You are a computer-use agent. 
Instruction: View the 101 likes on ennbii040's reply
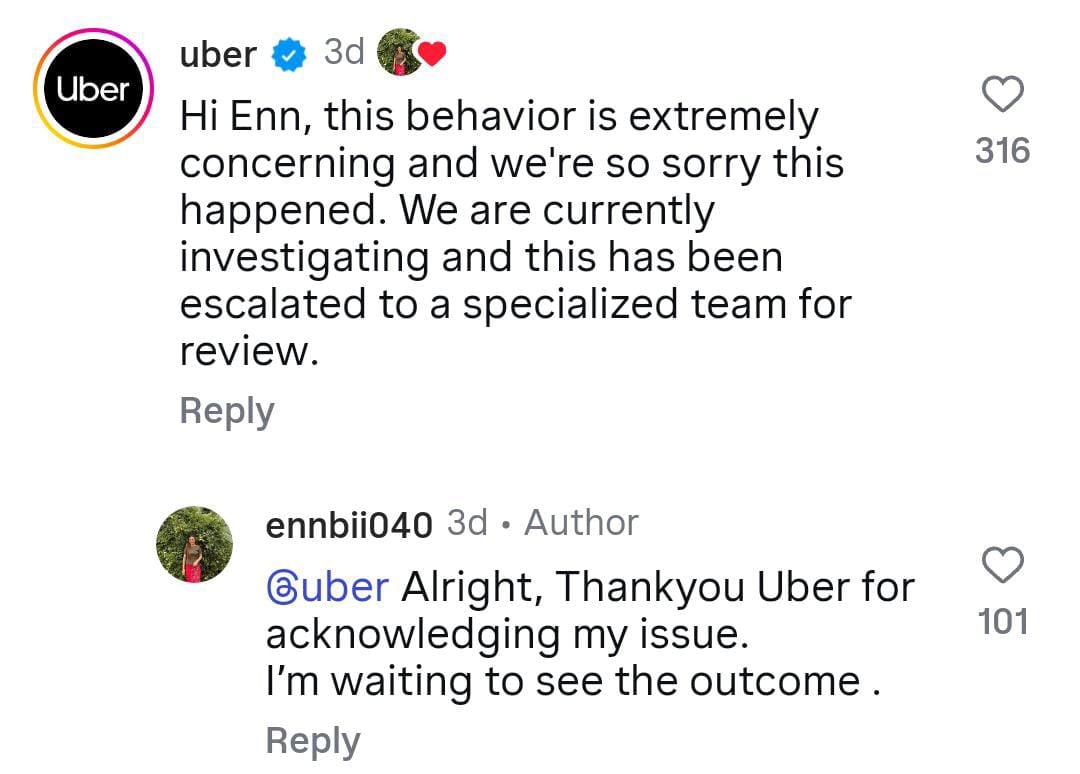point(1003,622)
